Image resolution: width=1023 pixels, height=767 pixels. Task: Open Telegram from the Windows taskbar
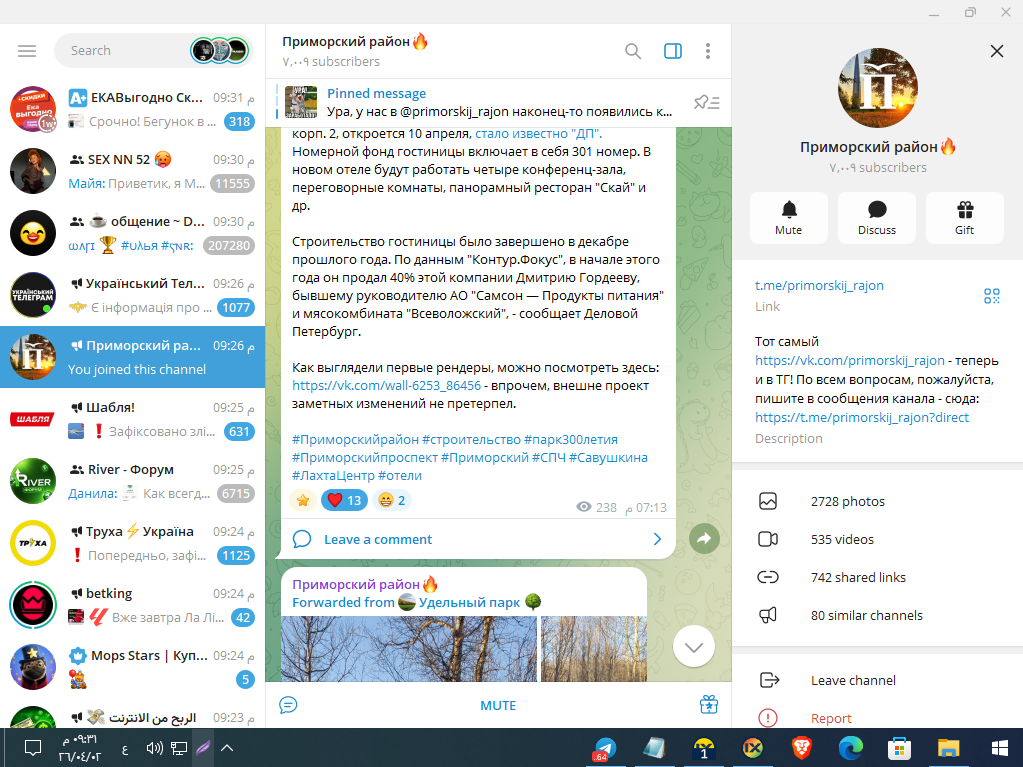click(605, 748)
